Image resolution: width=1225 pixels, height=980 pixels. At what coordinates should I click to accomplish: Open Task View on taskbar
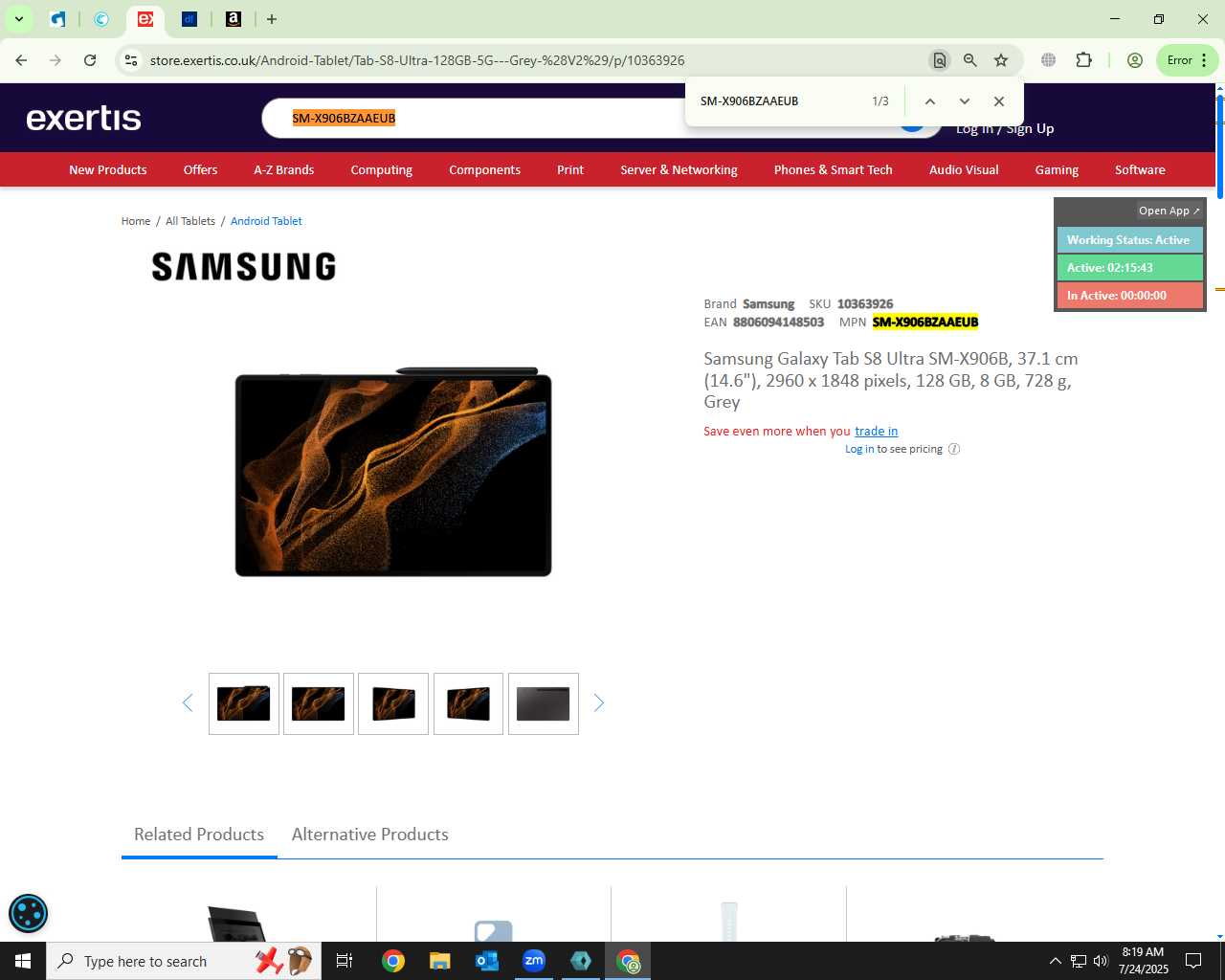tap(345, 961)
